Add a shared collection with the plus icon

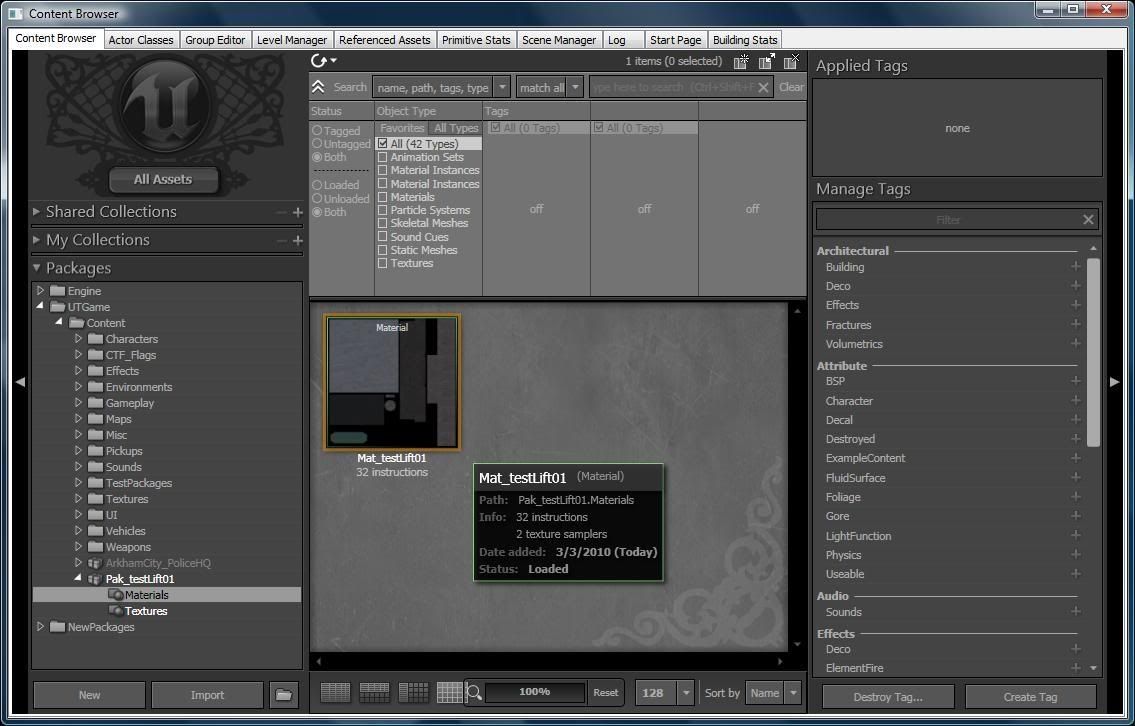pyautogui.click(x=298, y=212)
